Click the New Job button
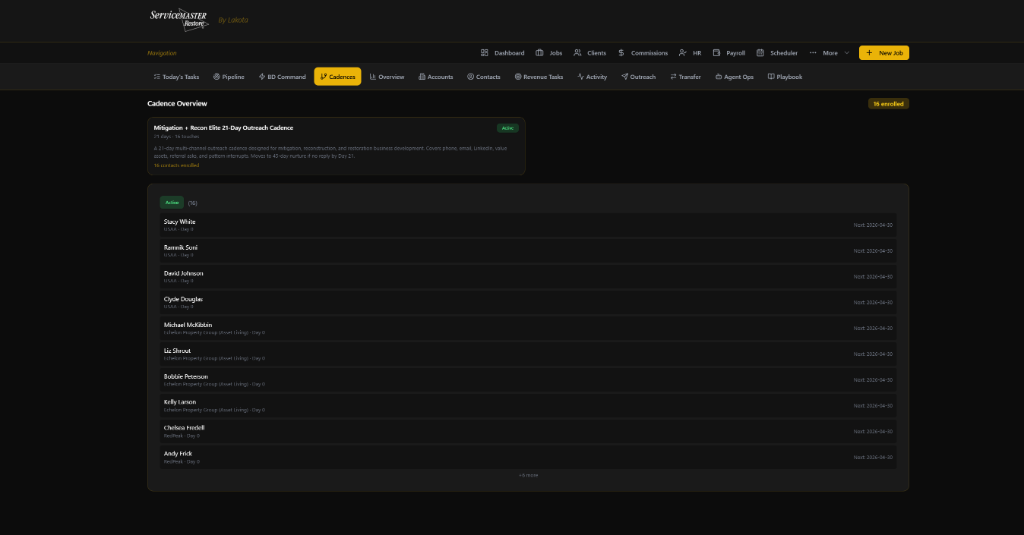1024x535 pixels. click(x=884, y=53)
